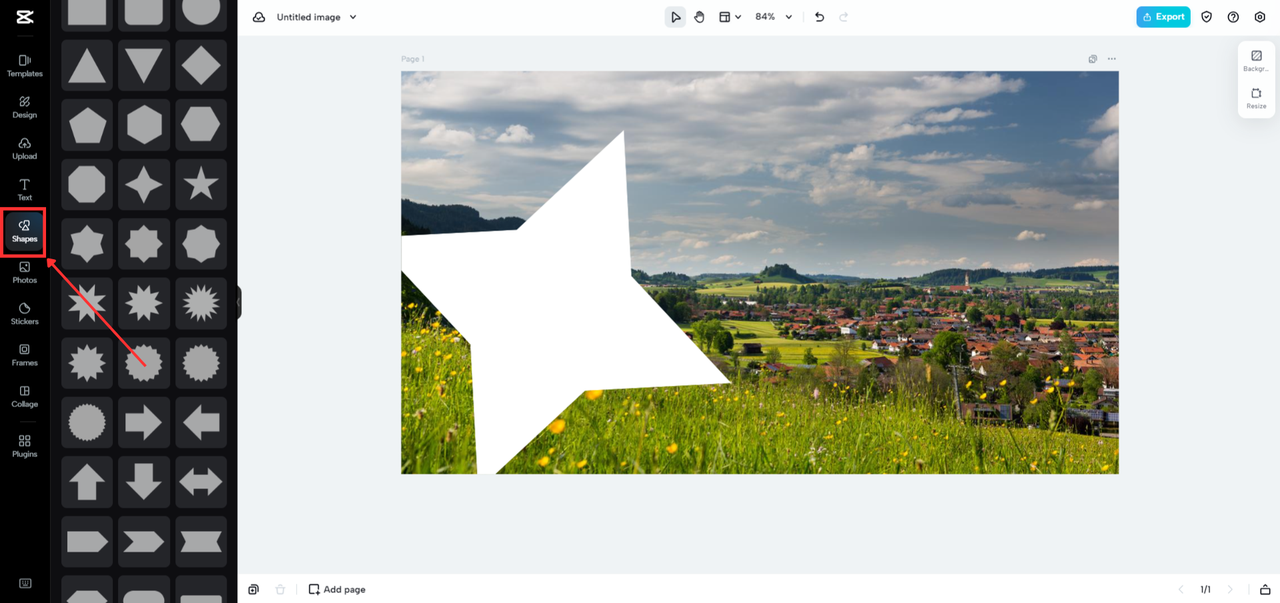Insert the ribbon banner shape
This screenshot has height=603, width=1280.
pyautogui.click(x=201, y=542)
